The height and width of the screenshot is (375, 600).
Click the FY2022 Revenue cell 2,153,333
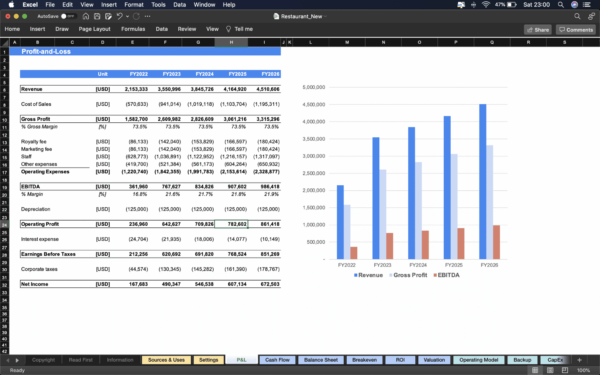(132, 89)
